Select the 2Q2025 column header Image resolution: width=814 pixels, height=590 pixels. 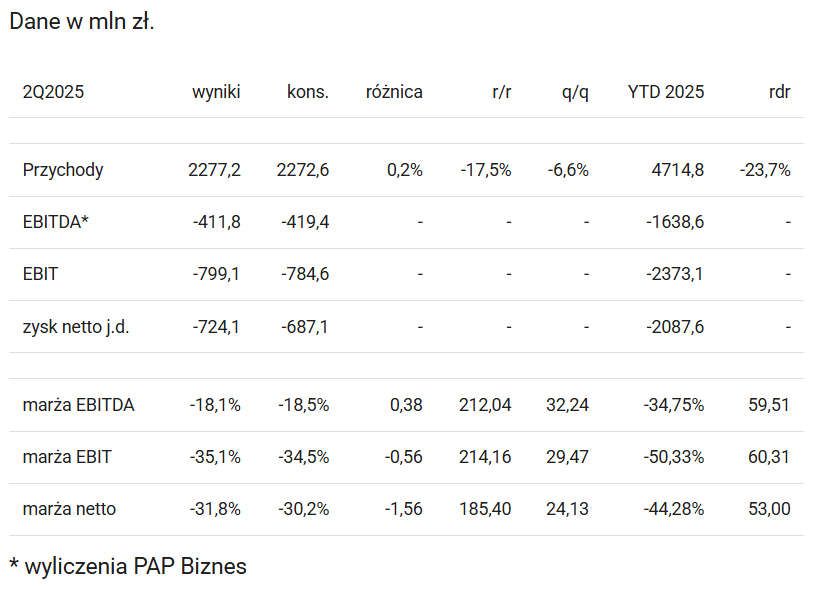coord(53,92)
